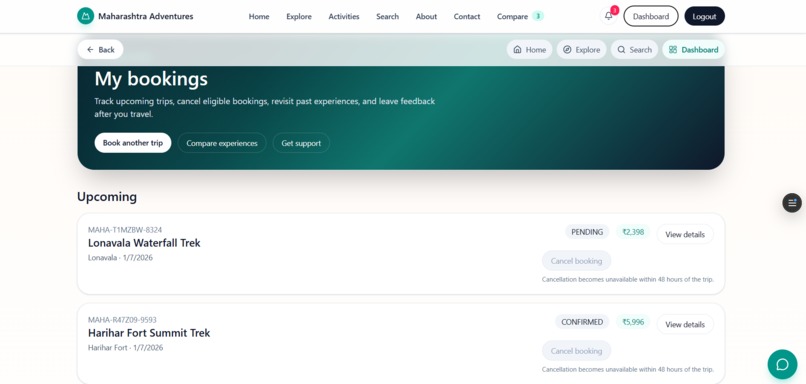Click booking ID MAHA-T1MZBW-8324
The image size is (806, 384).
[125, 230]
